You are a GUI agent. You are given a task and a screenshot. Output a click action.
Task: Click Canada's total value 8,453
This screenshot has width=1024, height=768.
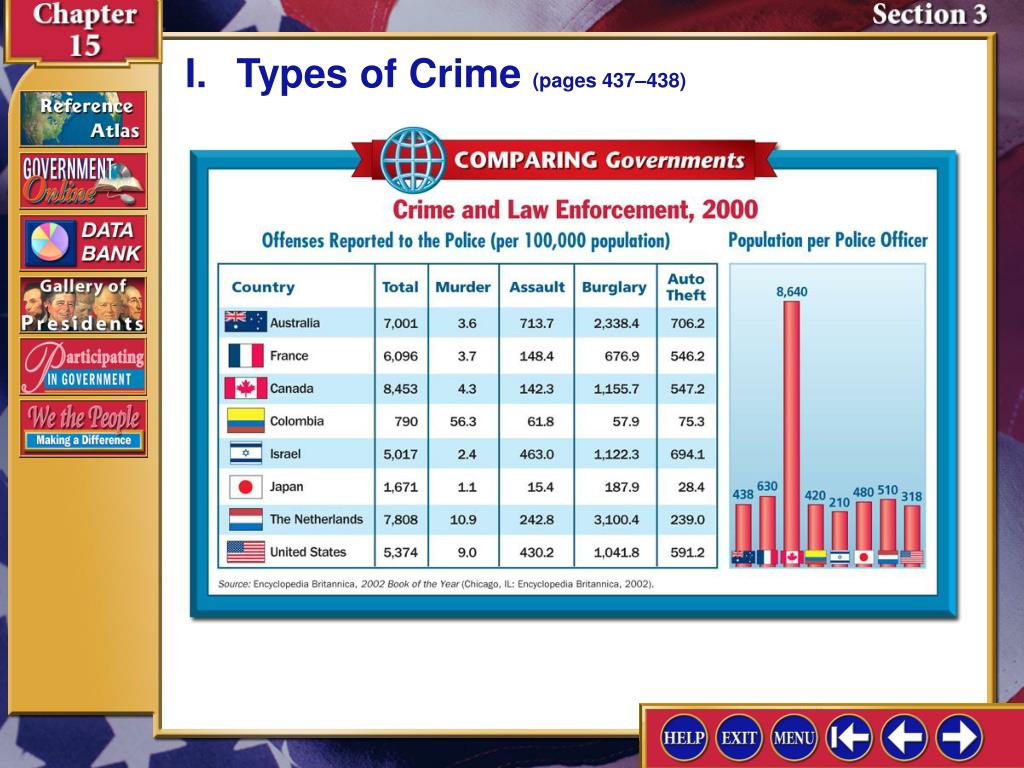click(400, 389)
